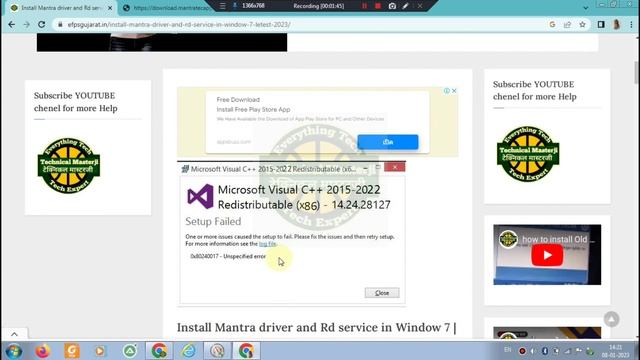
Task: Click the log file link in image
Action: [267, 244]
